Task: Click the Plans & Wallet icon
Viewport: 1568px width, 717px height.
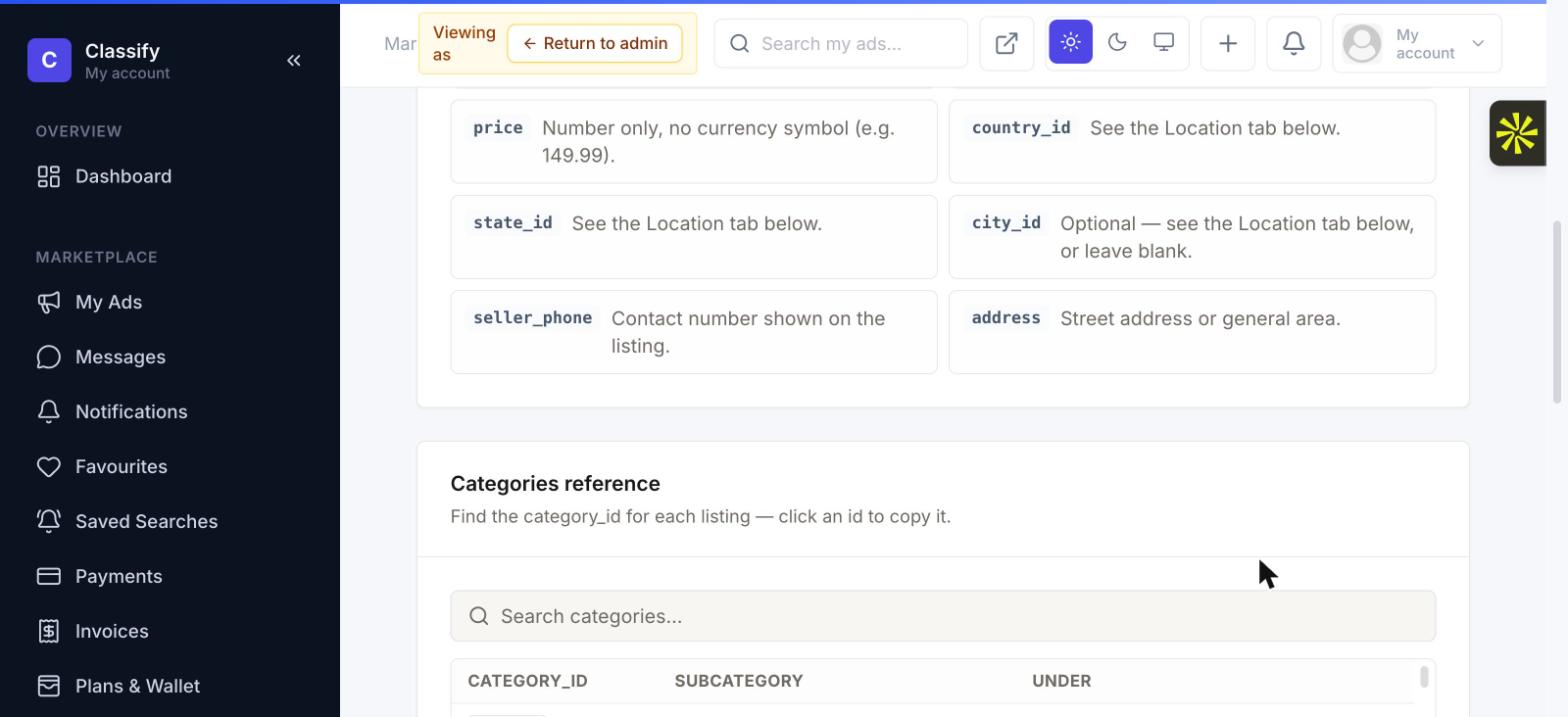Action: click(49, 686)
